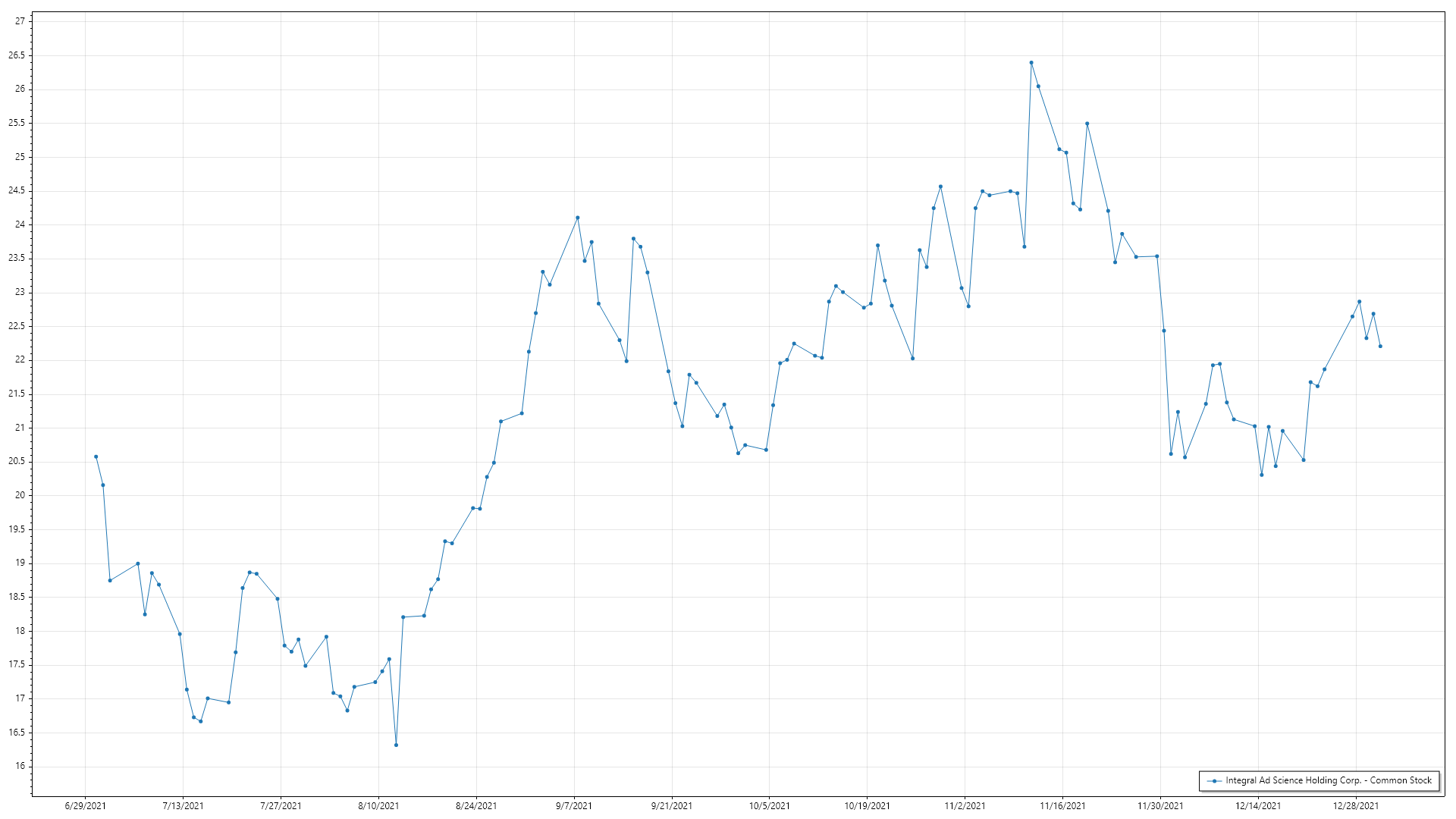Viewport: 1456px width, 819px height.
Task: Click the 8/10/2021 x-axis date label
Action: (x=378, y=806)
